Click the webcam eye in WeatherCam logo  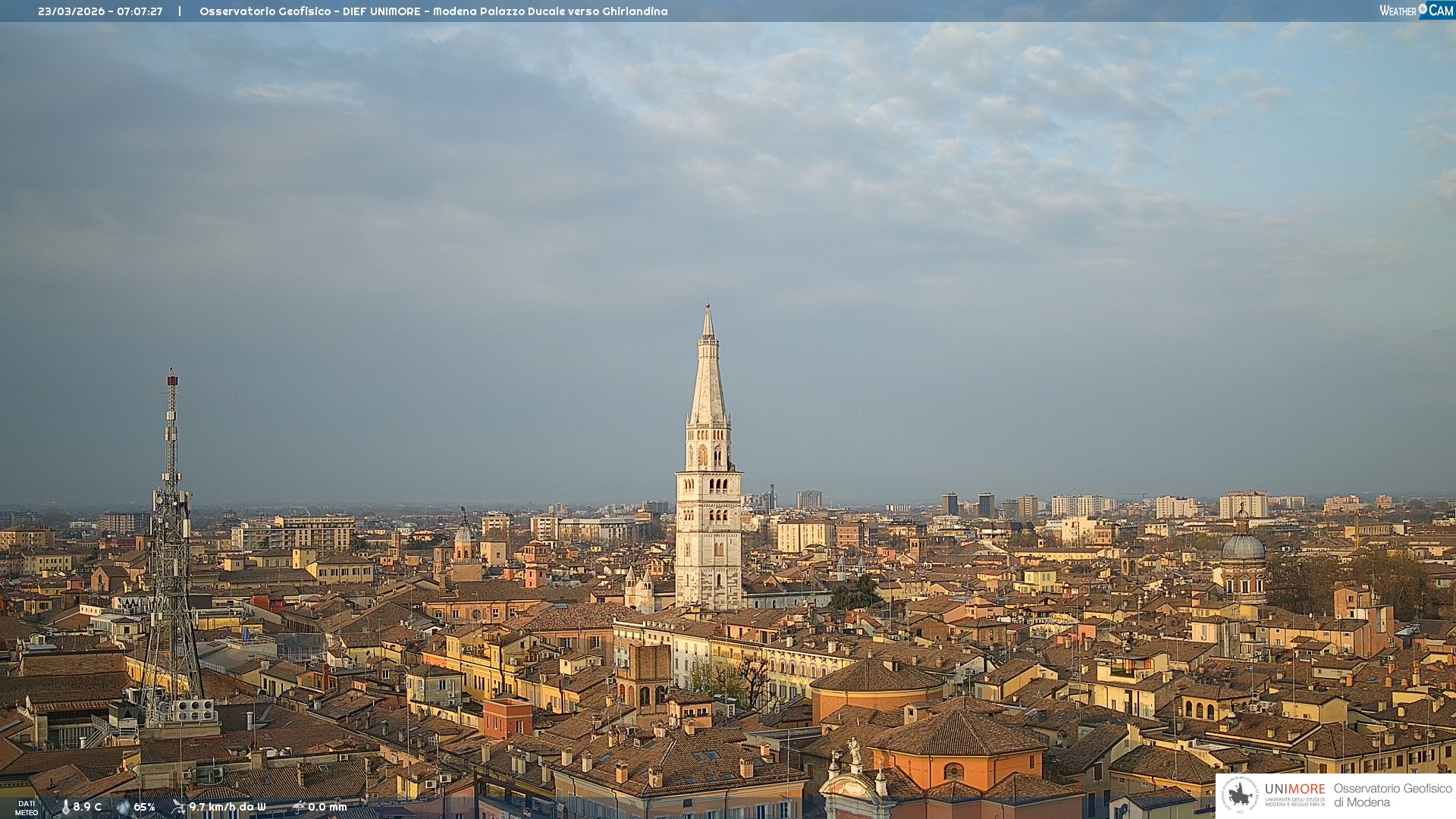click(1423, 9)
